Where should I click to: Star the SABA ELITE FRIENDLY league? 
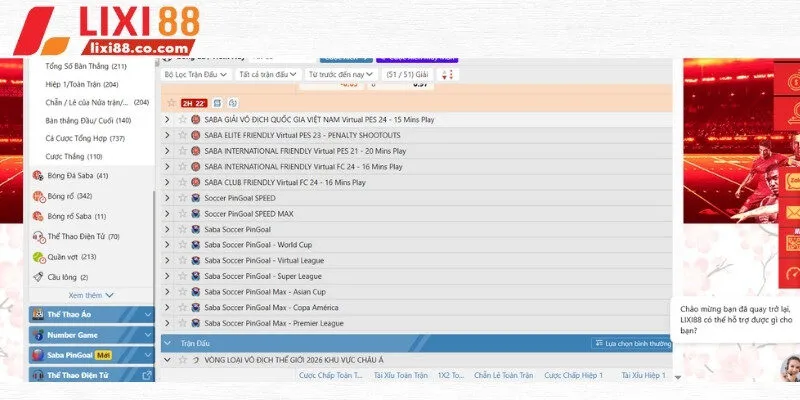coord(182,135)
